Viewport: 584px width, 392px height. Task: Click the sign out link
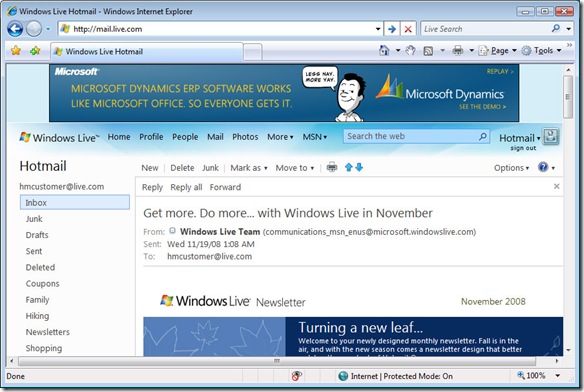point(523,148)
